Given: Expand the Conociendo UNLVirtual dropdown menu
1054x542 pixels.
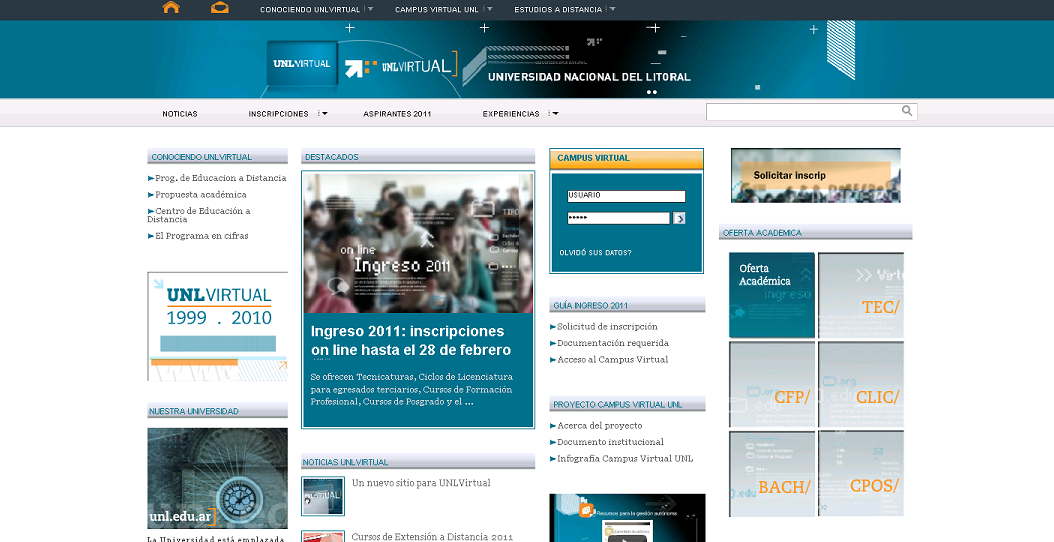Looking at the screenshot, I should [x=315, y=9].
